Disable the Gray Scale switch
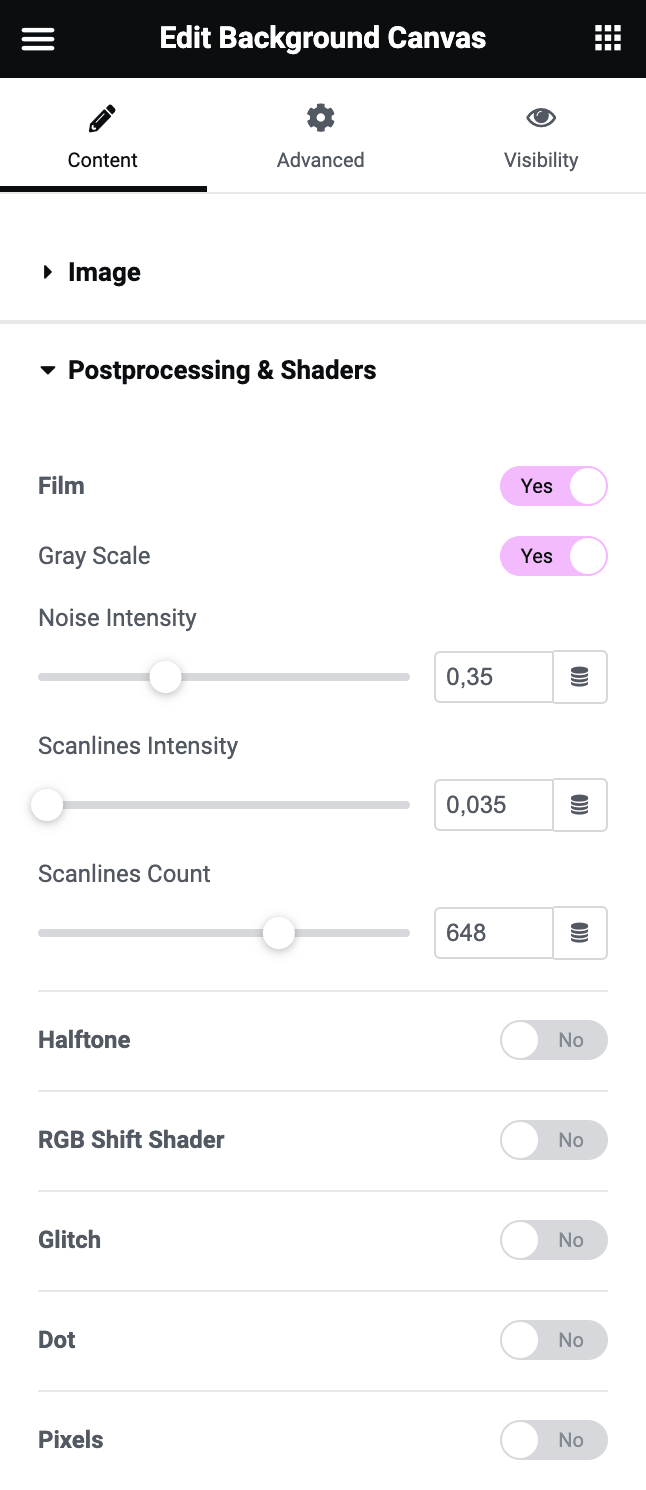The width and height of the screenshot is (646, 1490). tap(554, 556)
